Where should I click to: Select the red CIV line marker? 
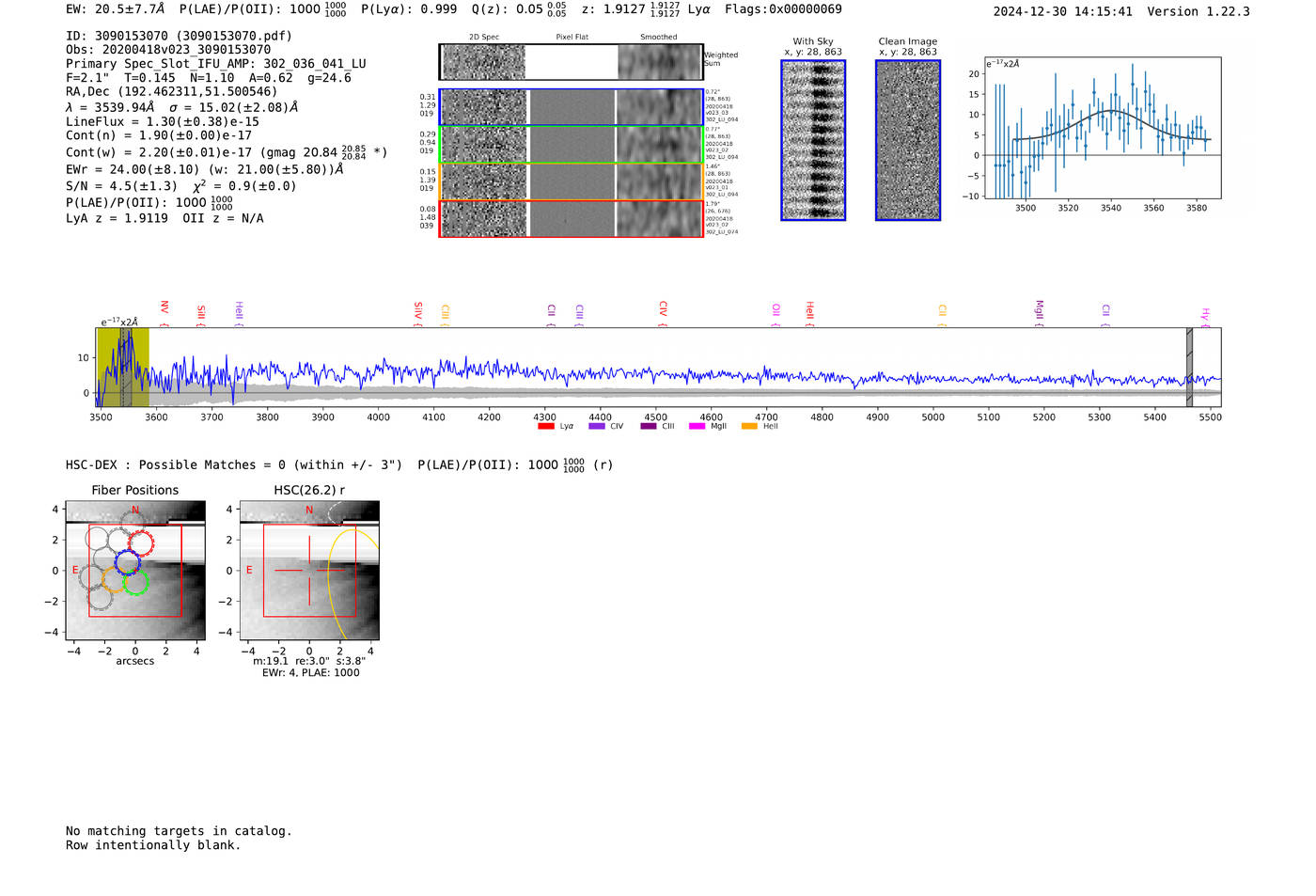point(664,313)
